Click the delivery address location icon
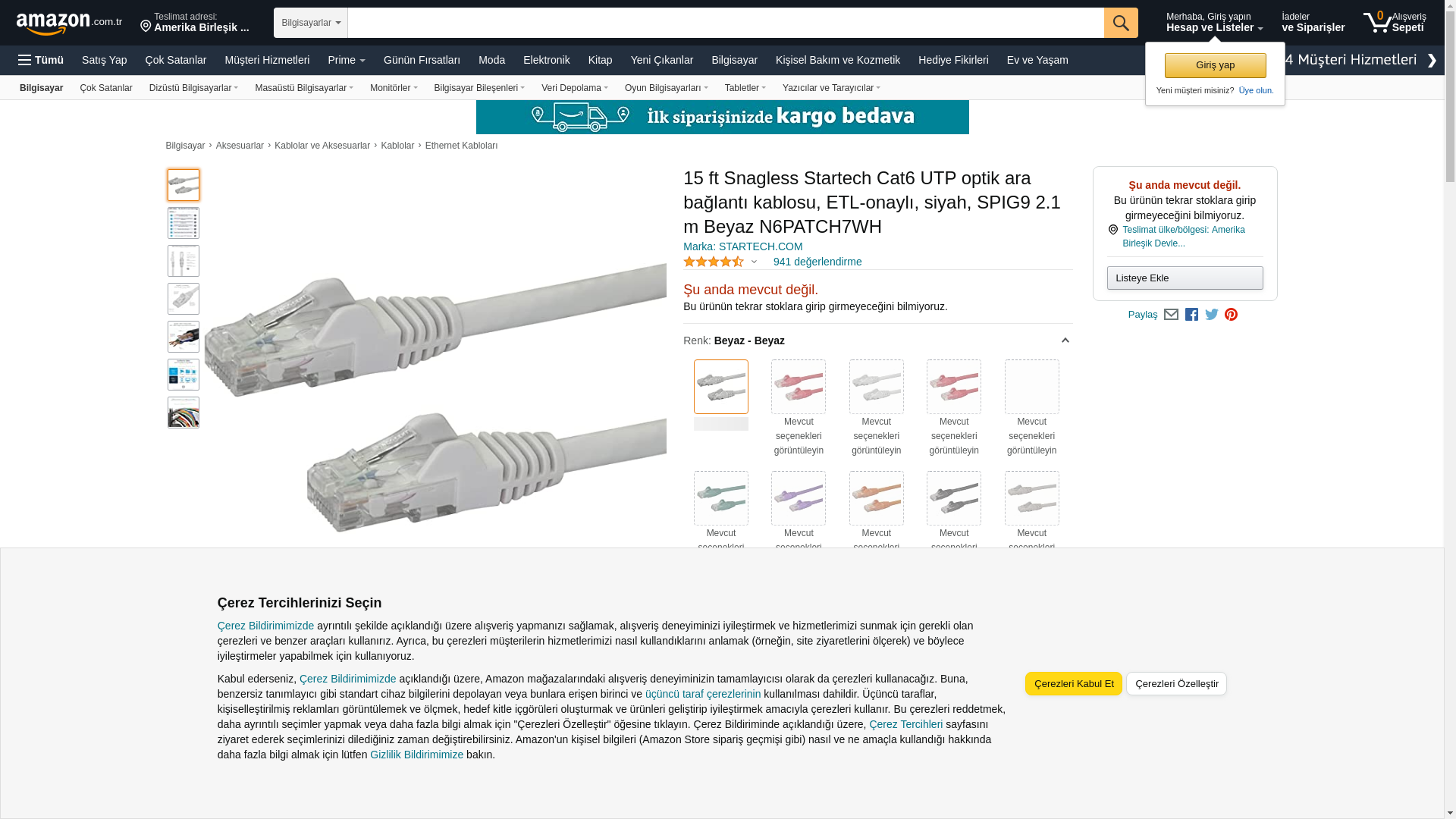This screenshot has width=1456, height=819. click(146, 27)
